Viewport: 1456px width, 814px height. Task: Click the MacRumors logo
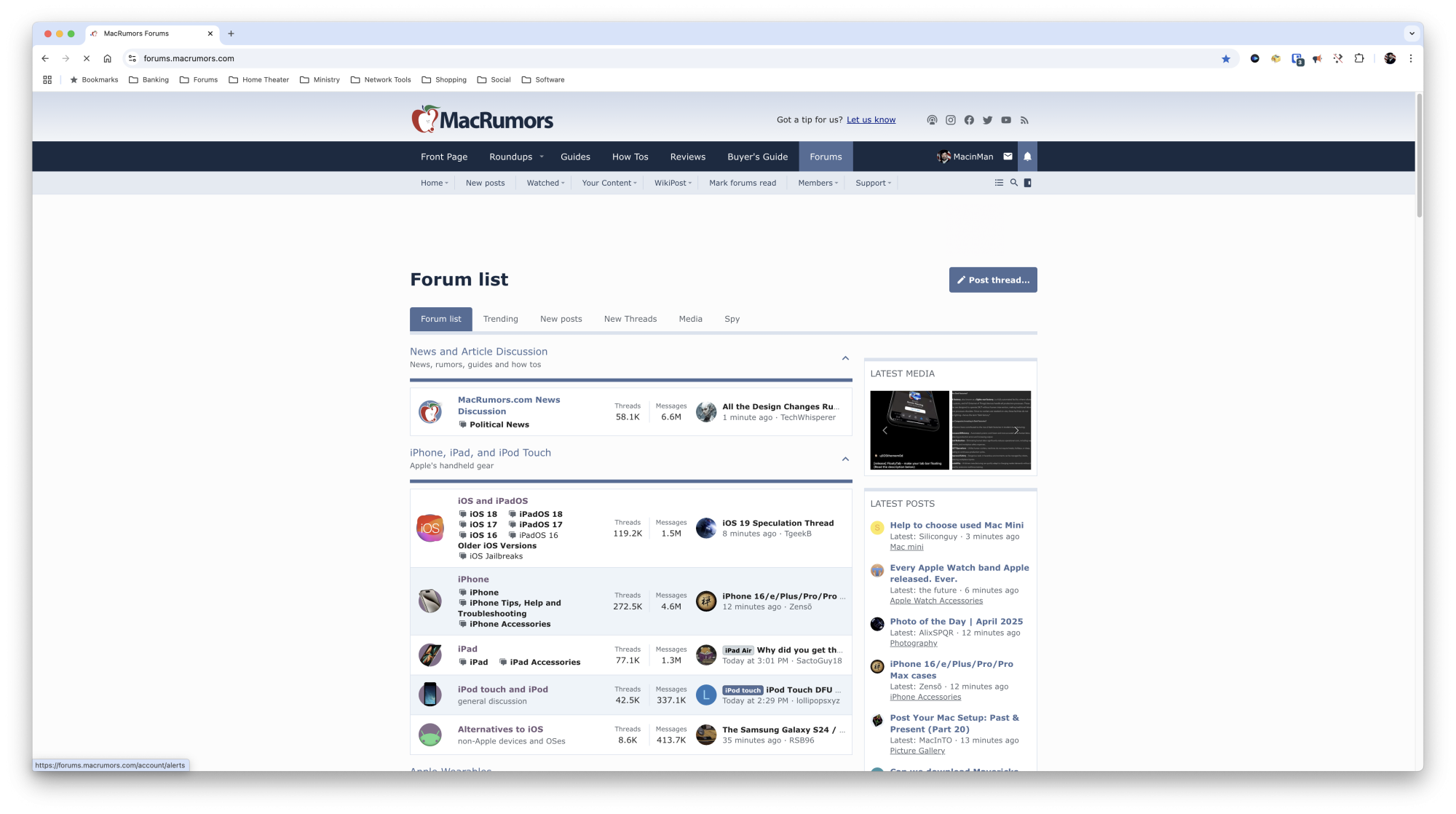482,119
